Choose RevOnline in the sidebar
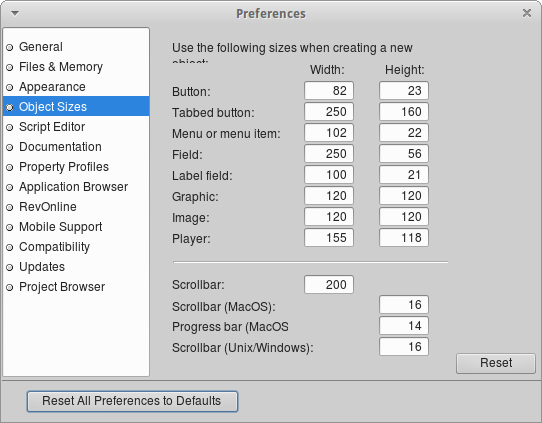This screenshot has width=542, height=423. tap(76, 207)
